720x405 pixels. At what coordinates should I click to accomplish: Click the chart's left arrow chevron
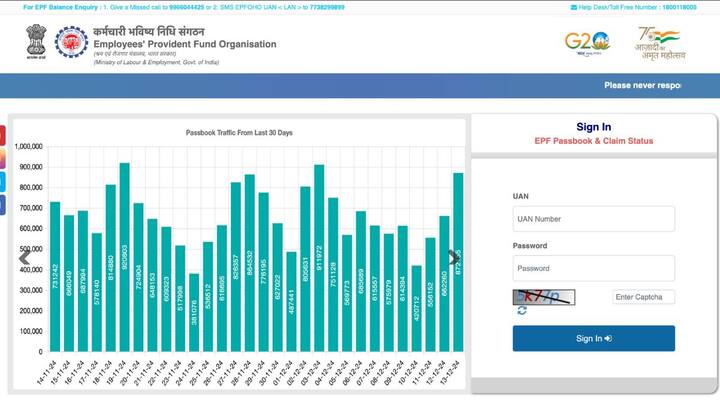pyautogui.click(x=25, y=257)
